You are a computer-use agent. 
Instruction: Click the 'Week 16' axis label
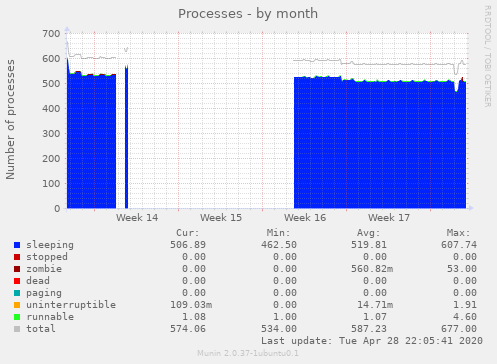click(x=305, y=218)
